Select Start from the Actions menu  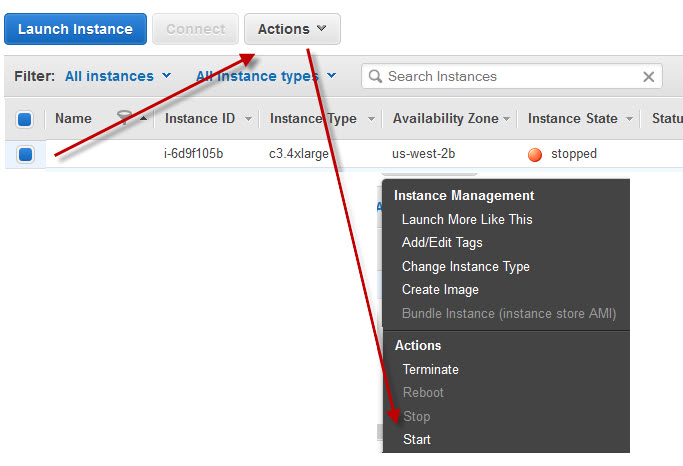417,439
